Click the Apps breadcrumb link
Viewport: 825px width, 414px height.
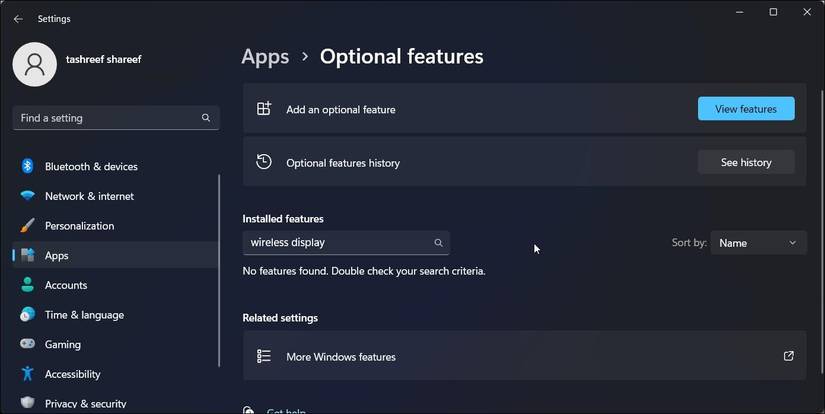click(265, 57)
